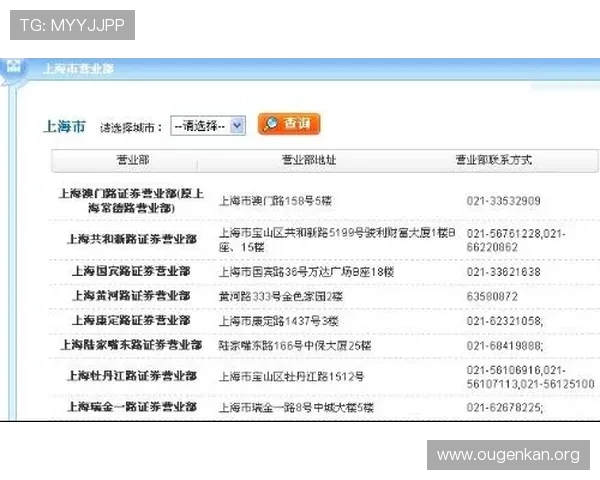The width and height of the screenshot is (600, 480).
Task: Click phone numbers starting 021-56761228
Action: (516, 240)
